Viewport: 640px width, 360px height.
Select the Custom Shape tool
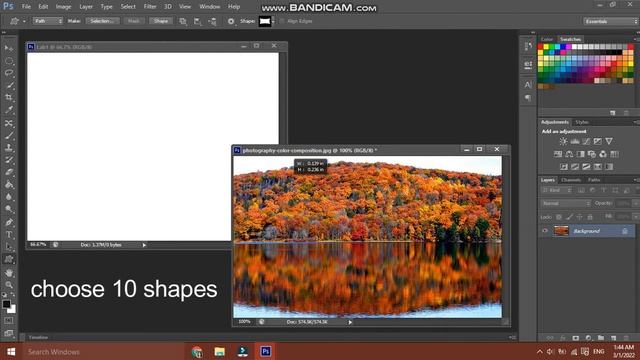pos(9,259)
